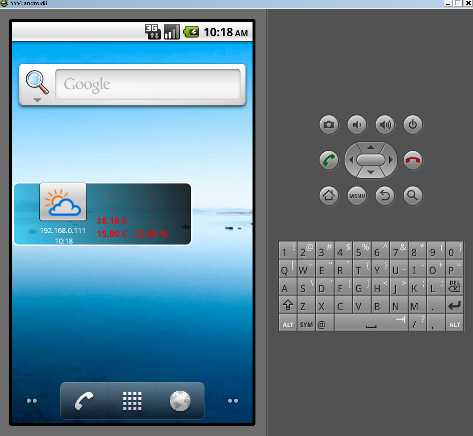Screen dimensions: 473x436
Task: Click the magnifier search source icon
Action: (37, 83)
